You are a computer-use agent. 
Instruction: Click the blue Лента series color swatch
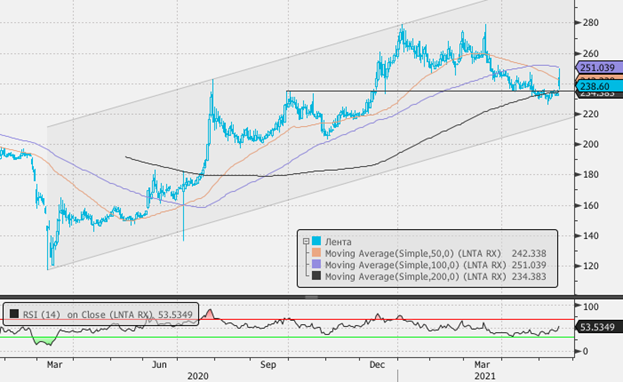[316, 241]
